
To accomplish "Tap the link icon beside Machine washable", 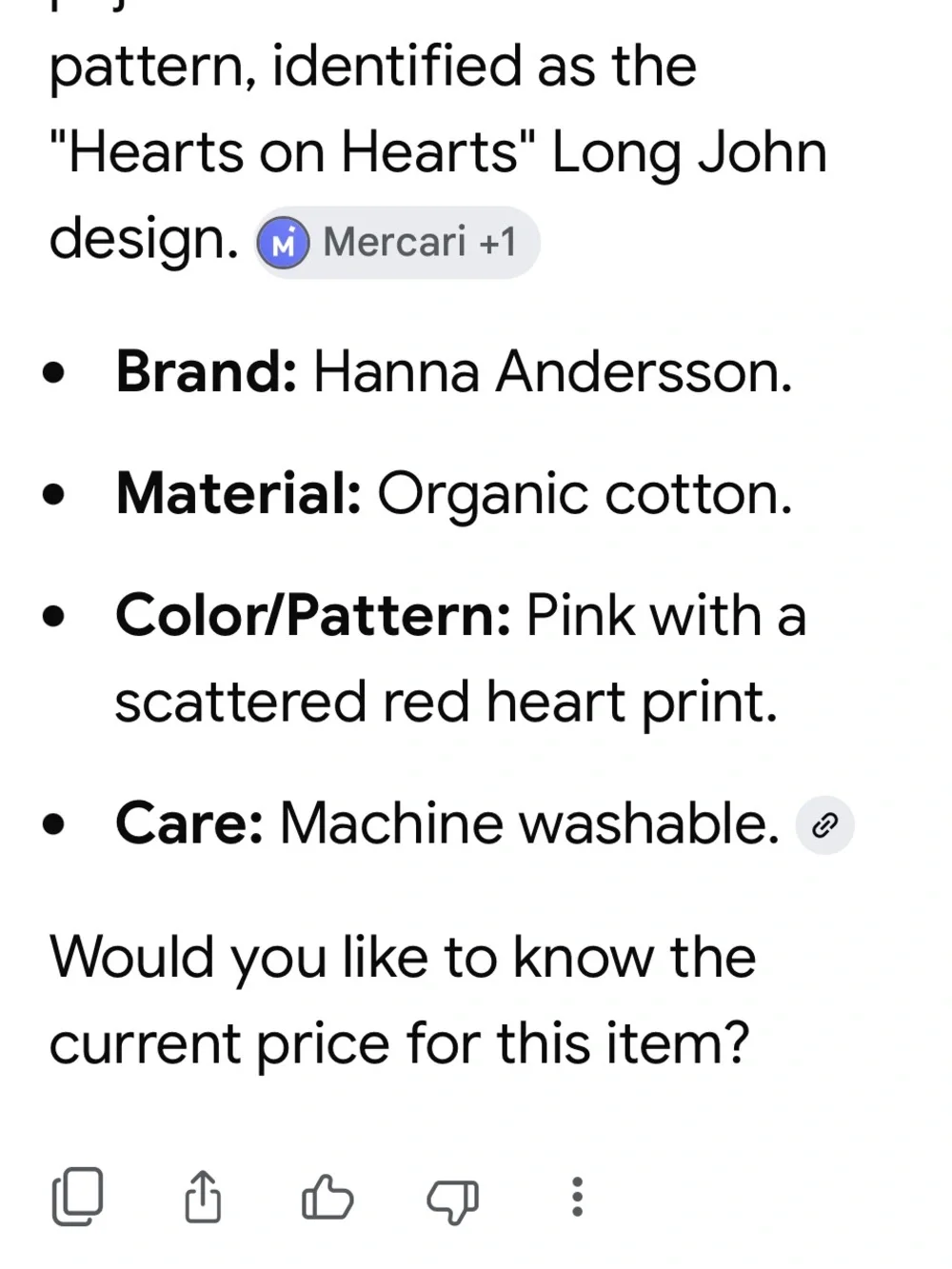I will pos(824,825).
